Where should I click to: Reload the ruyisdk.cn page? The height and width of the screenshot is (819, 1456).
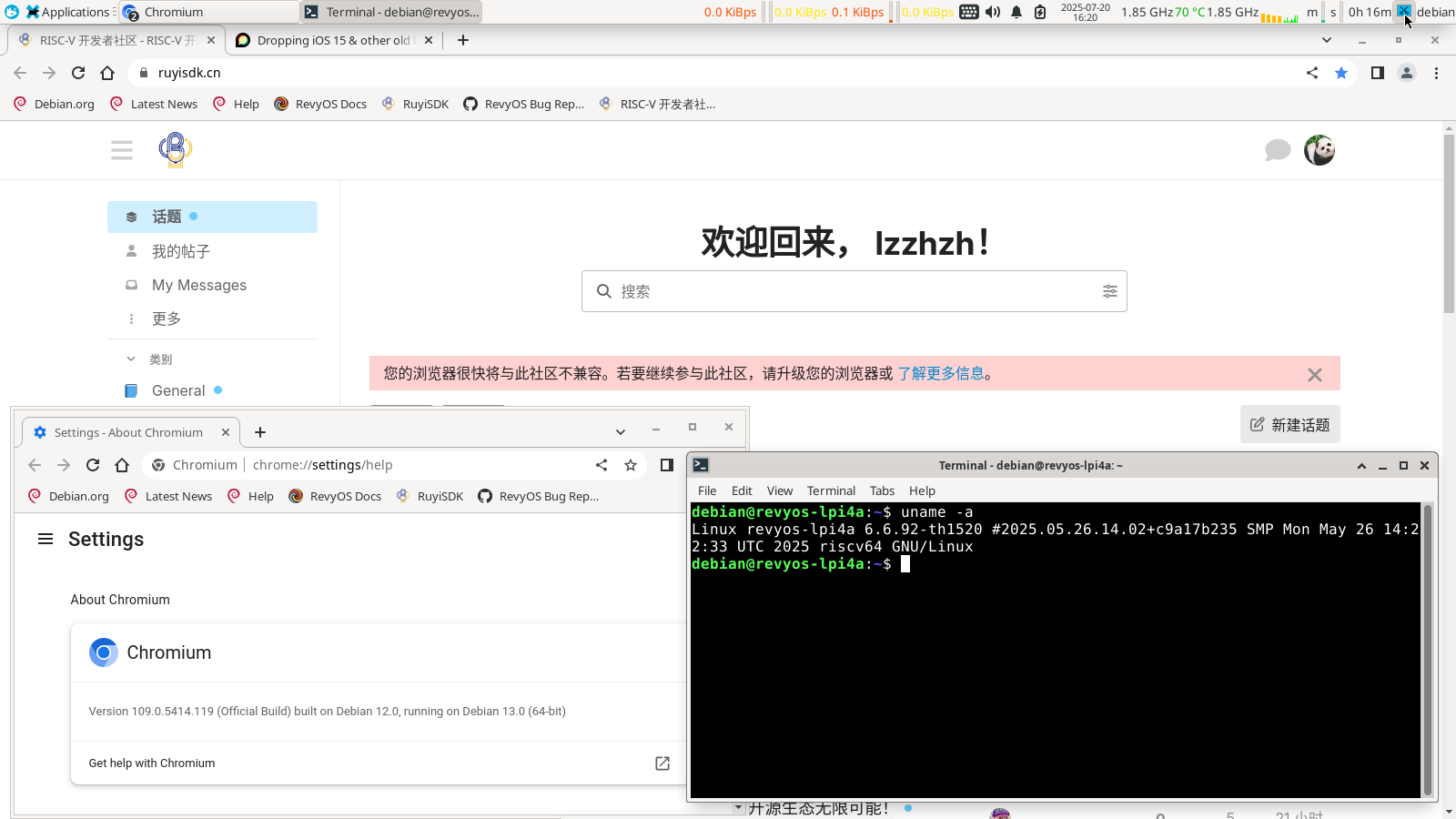pos(78,73)
